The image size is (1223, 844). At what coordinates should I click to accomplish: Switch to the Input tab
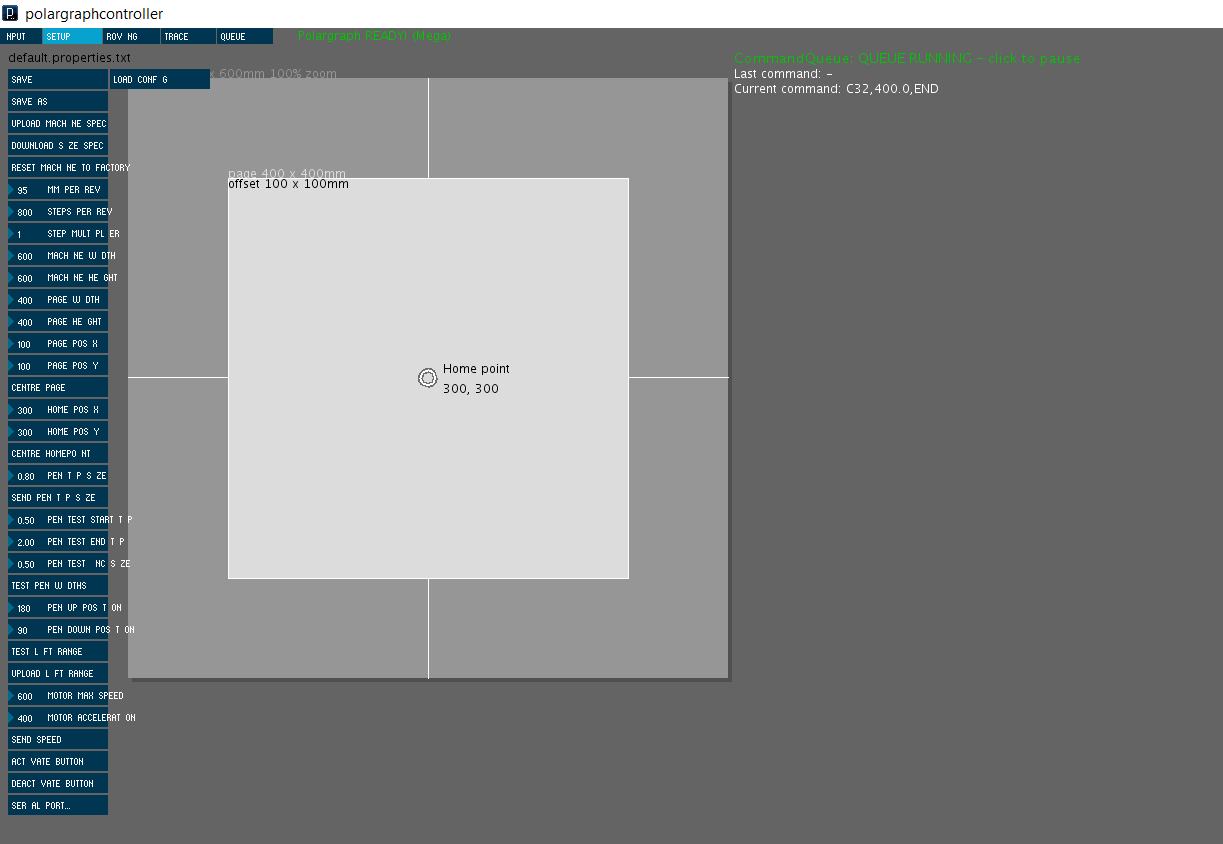21,36
